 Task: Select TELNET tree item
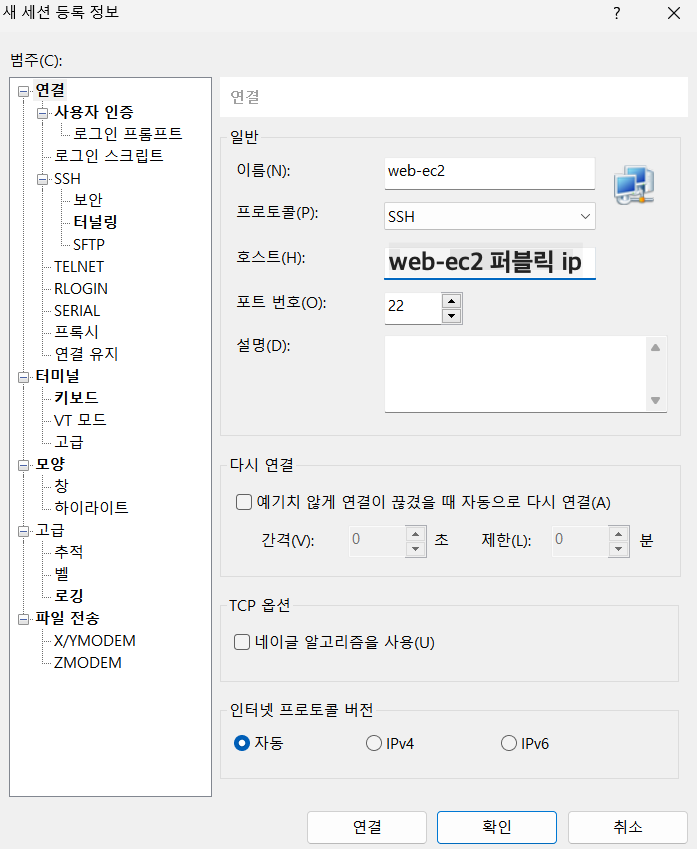[79, 267]
